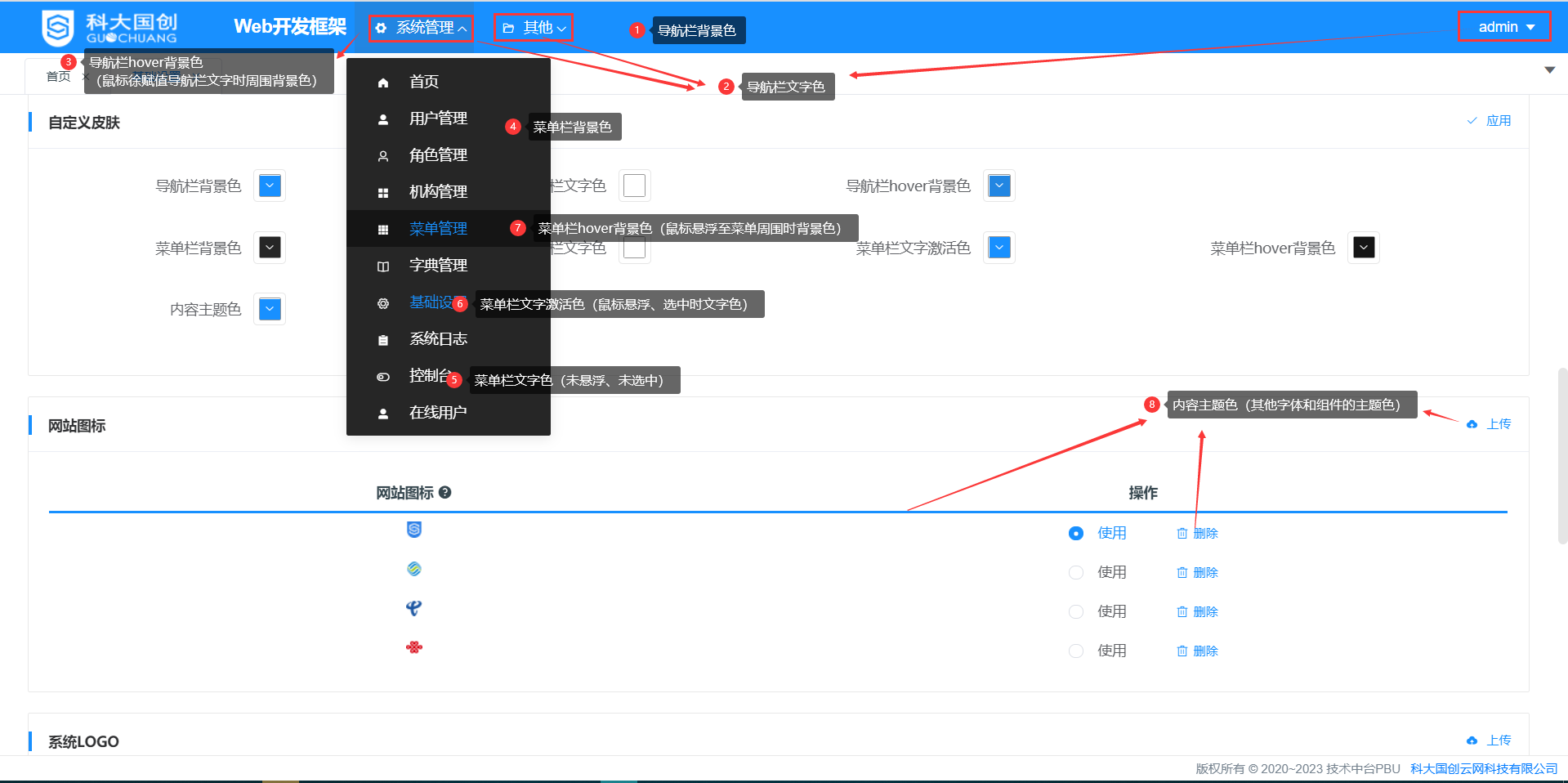Viewport: 1568px width, 783px height.
Task: Click the close X on 首页 tab
Action: tap(85, 76)
